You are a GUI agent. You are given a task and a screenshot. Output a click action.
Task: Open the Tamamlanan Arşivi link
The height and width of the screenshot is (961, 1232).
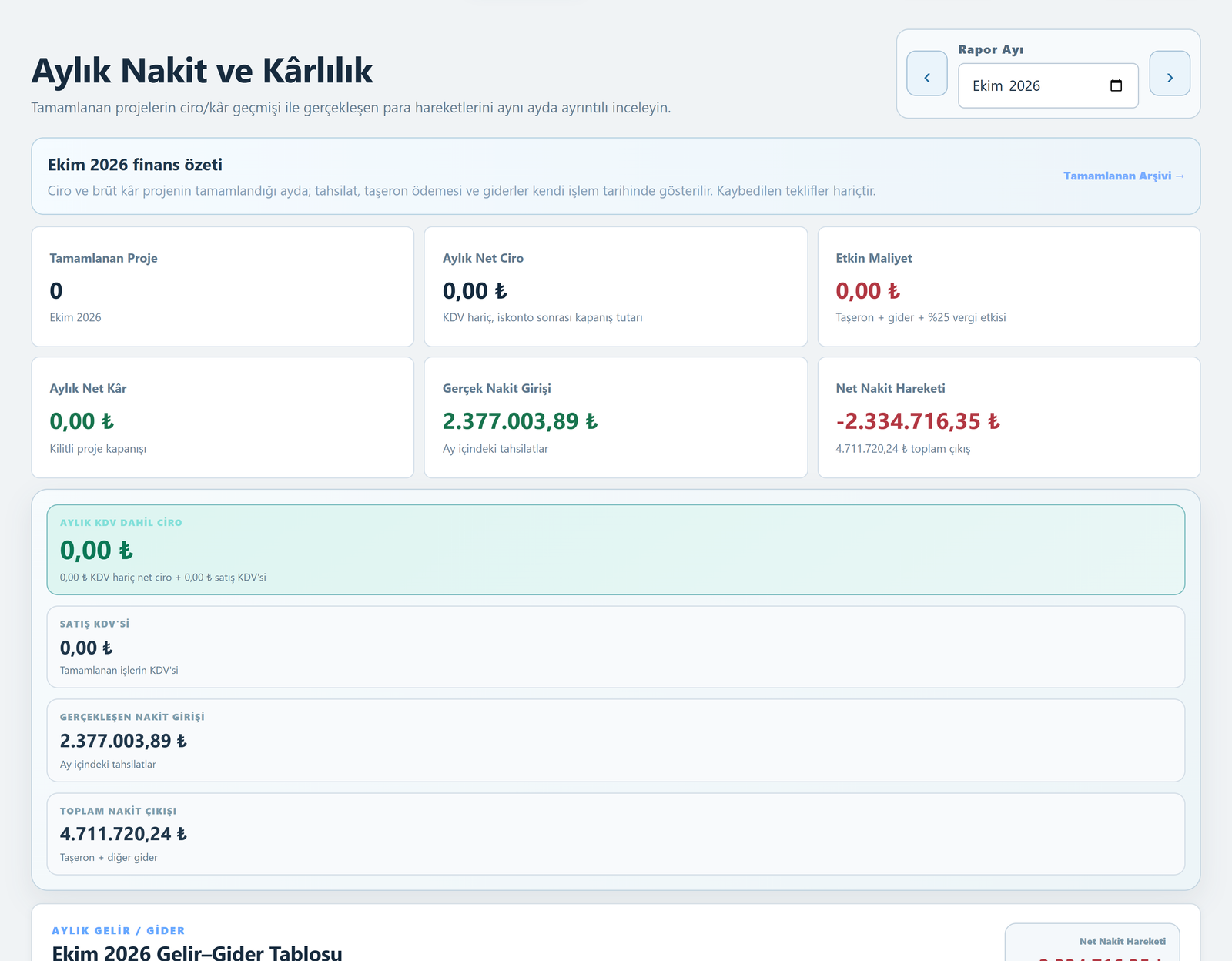pyautogui.click(x=1123, y=176)
